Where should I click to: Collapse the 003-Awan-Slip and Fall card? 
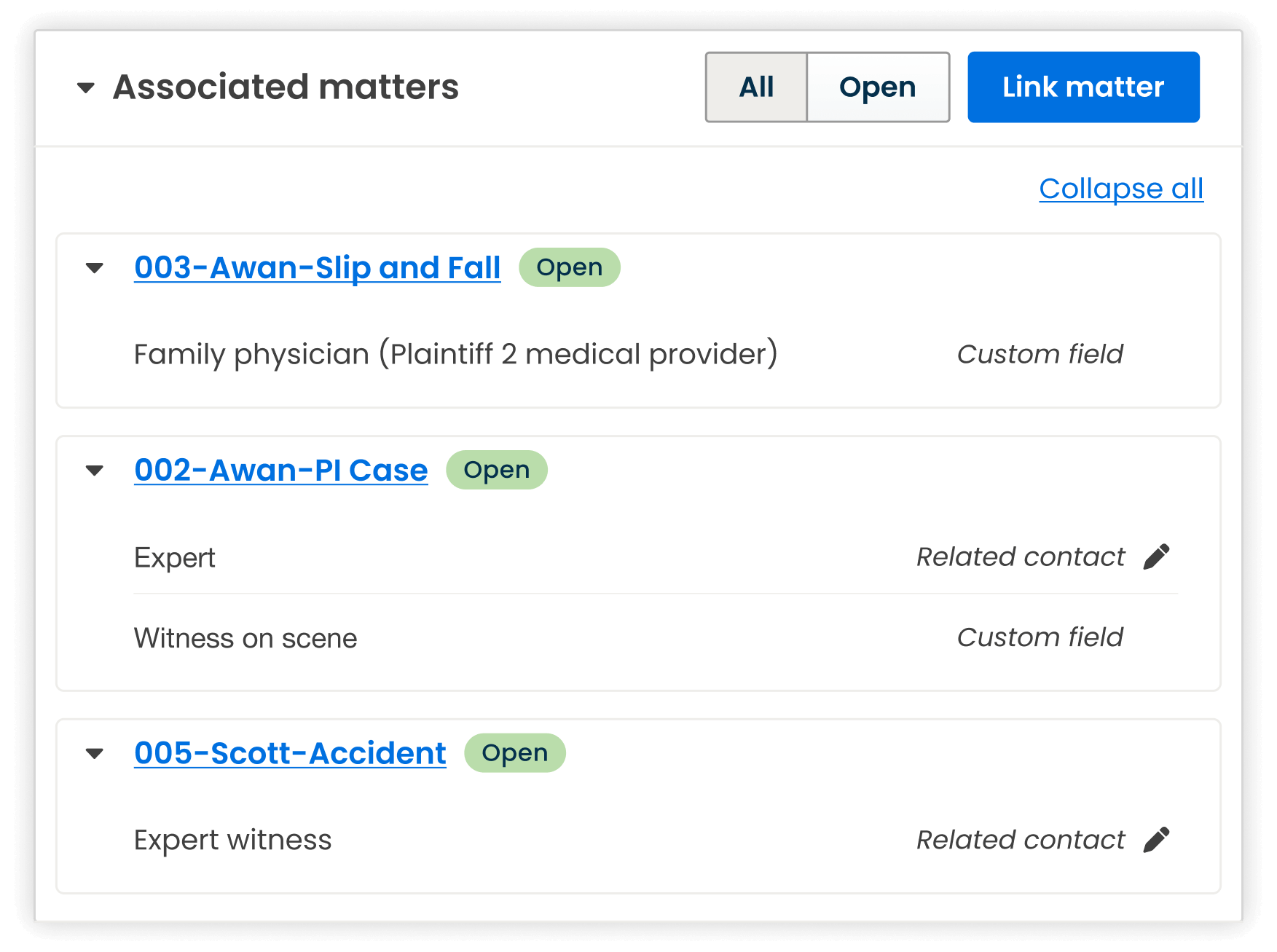tap(95, 268)
